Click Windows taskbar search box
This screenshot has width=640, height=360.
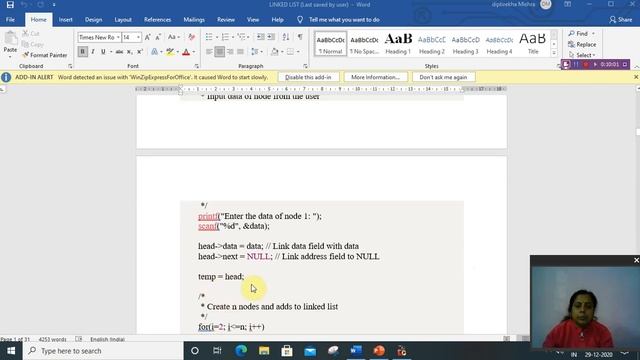103,351
